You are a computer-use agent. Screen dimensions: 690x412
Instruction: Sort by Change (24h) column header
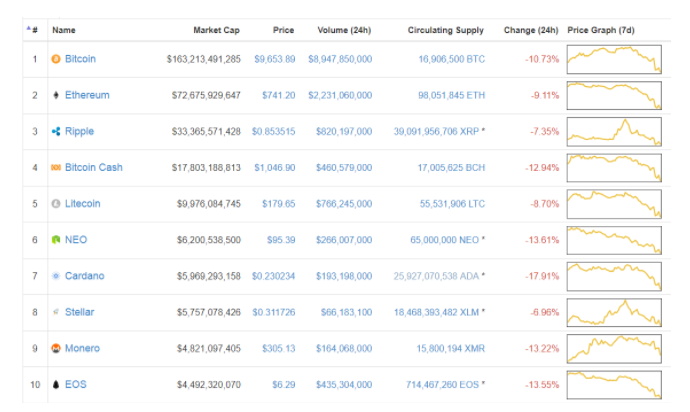pos(531,31)
